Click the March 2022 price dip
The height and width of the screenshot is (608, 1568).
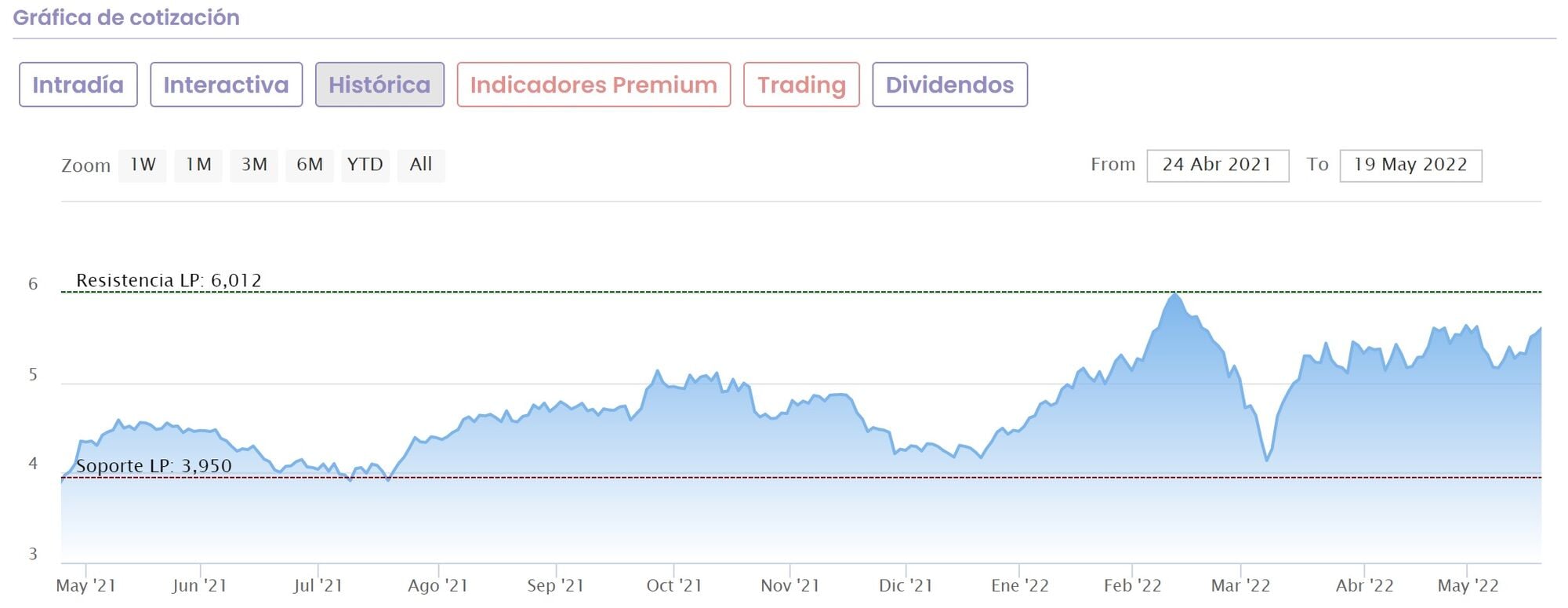1267,459
